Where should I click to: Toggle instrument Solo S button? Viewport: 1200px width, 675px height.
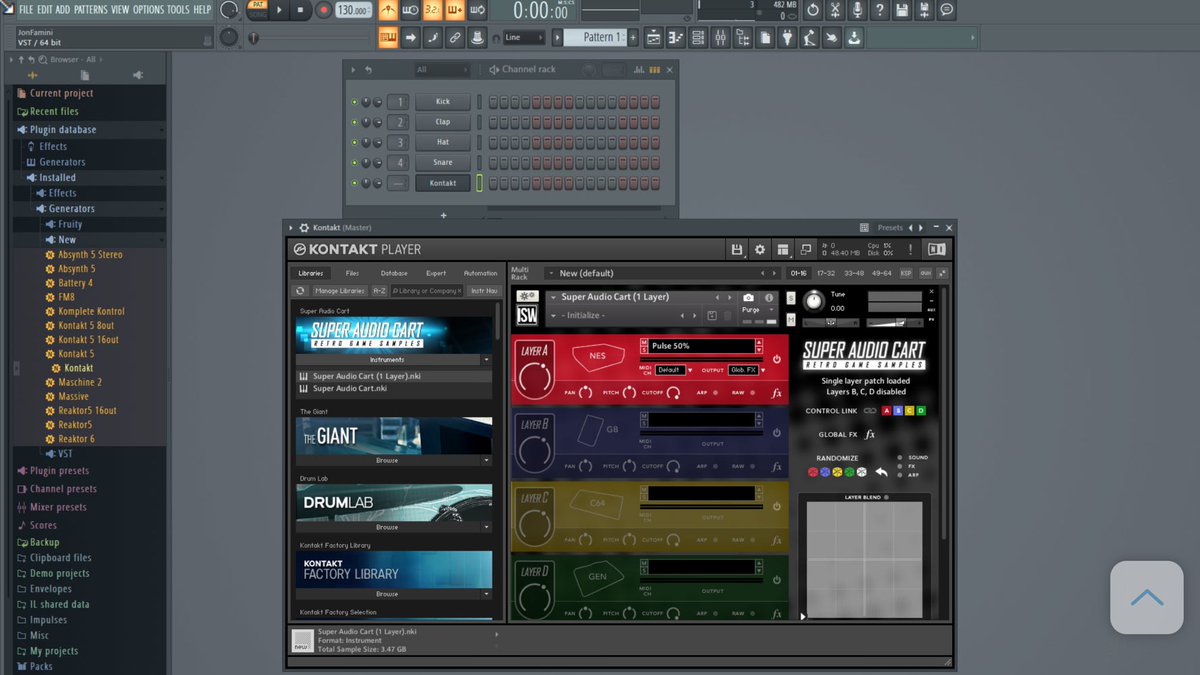(x=791, y=299)
